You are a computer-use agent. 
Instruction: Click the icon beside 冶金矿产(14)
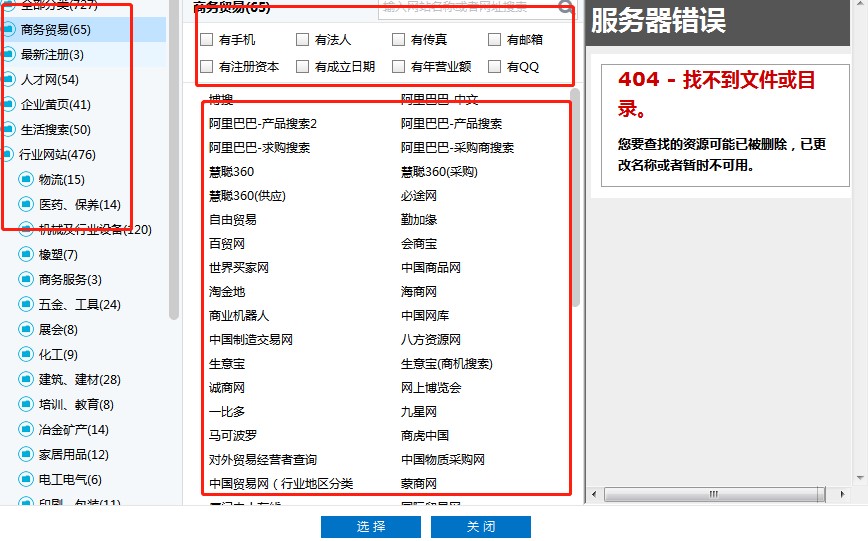[26, 429]
